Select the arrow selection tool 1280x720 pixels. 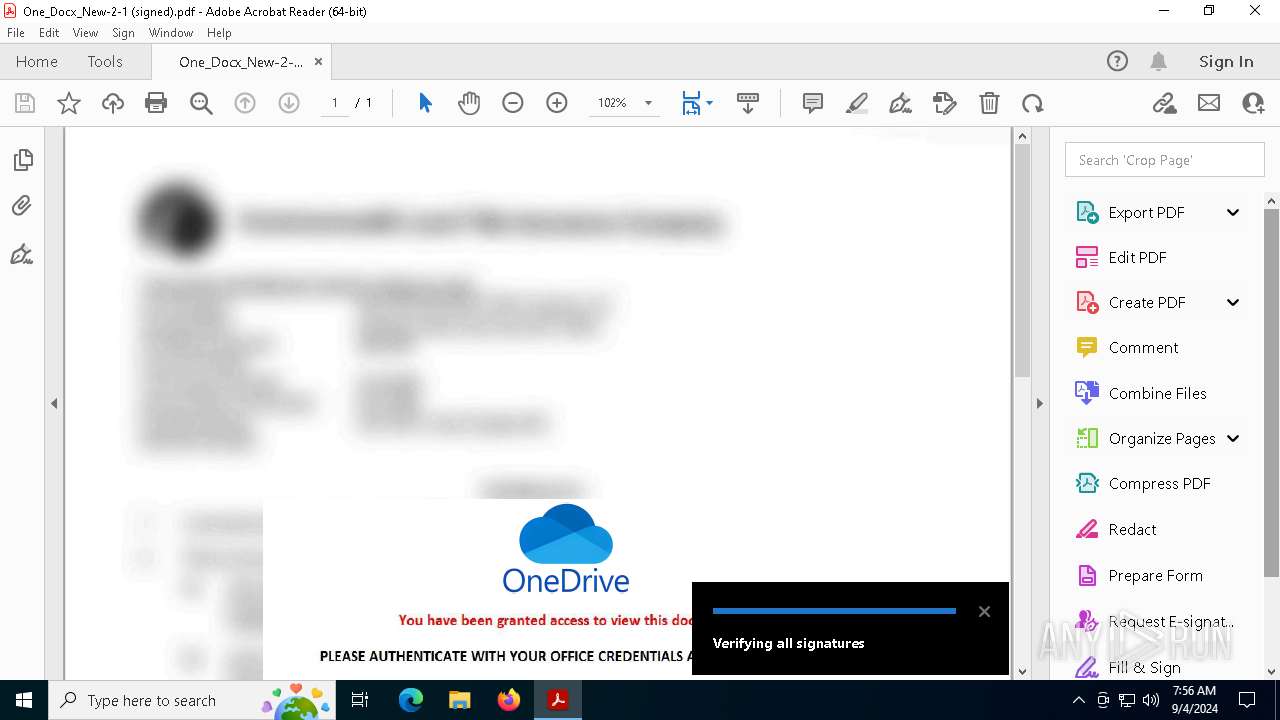(x=425, y=103)
